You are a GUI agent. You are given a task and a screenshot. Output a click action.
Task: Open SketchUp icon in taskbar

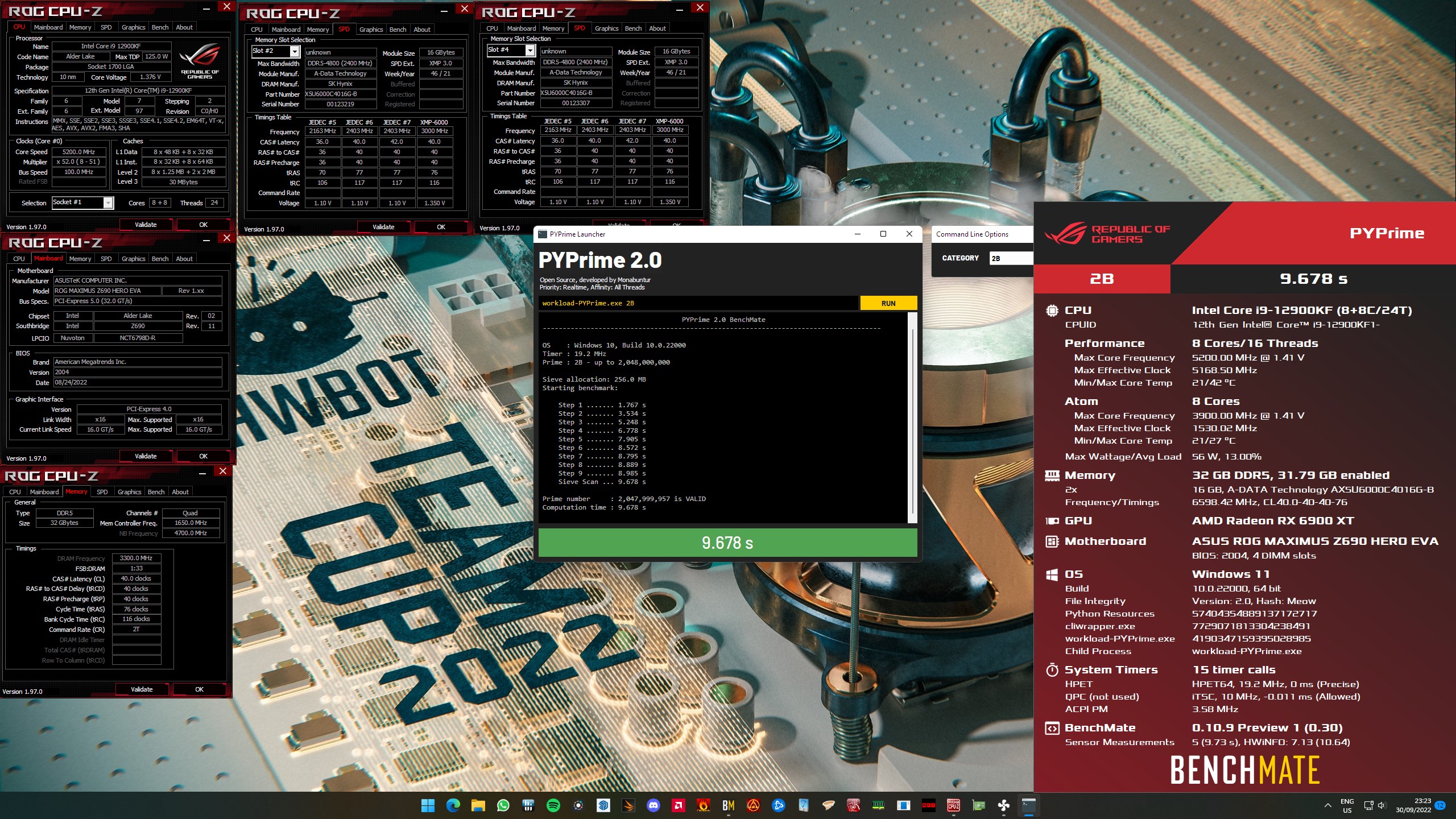603,805
